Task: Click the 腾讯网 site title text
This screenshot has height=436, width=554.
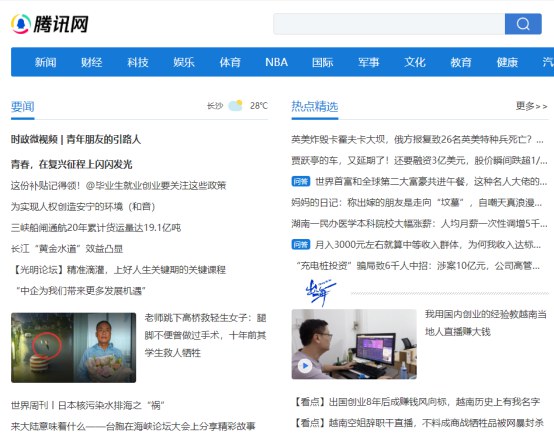Action: click(x=61, y=24)
